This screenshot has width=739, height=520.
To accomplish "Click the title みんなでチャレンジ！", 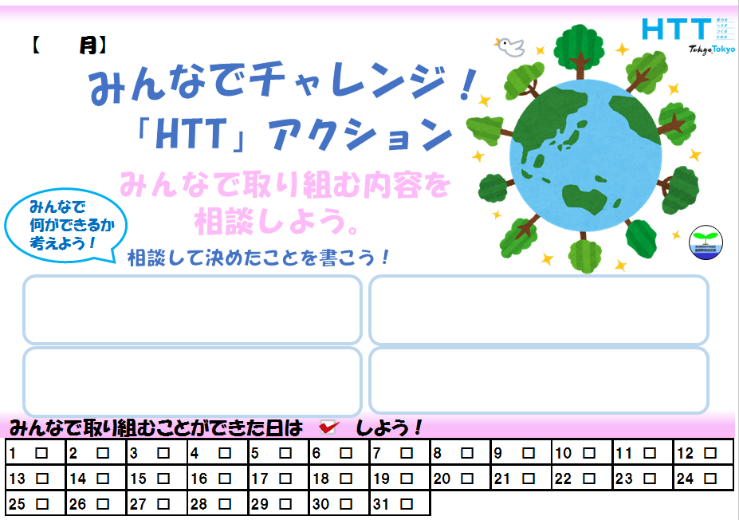I will [x=284, y=84].
